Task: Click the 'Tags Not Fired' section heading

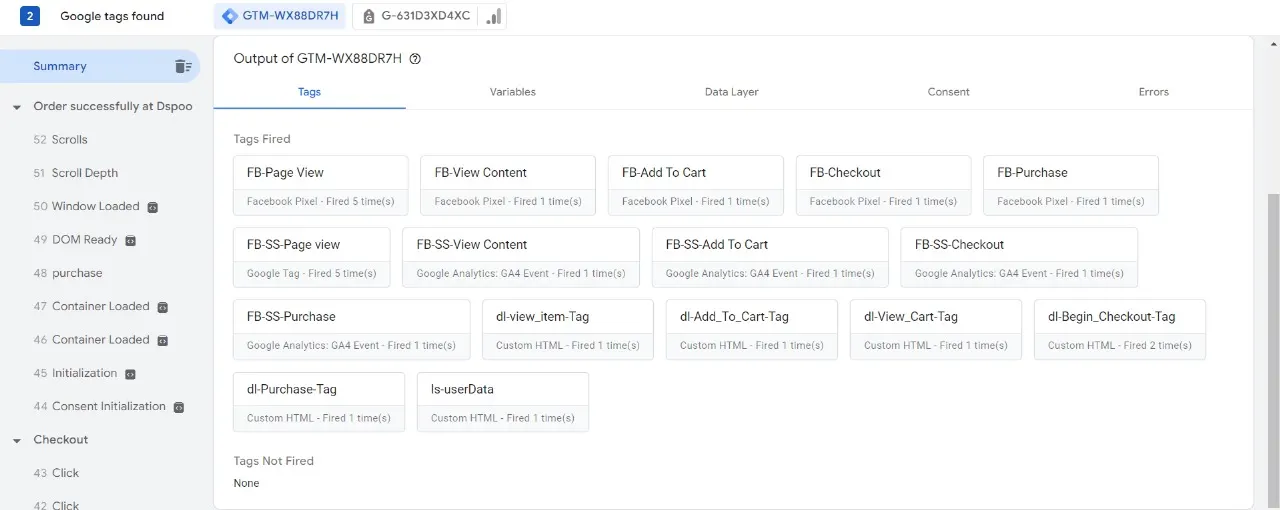Action: coord(274,461)
